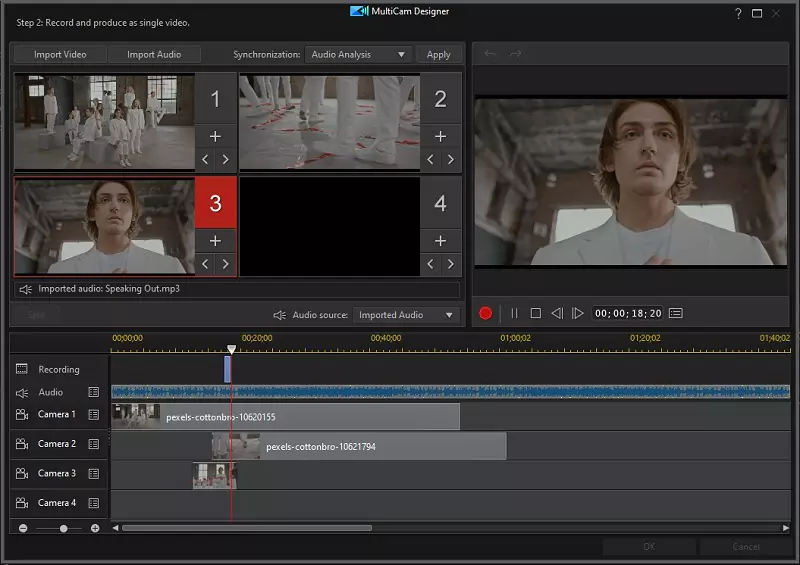Click the 00;40;00 ruler mark
This screenshot has width=800, height=565.
[x=386, y=338]
